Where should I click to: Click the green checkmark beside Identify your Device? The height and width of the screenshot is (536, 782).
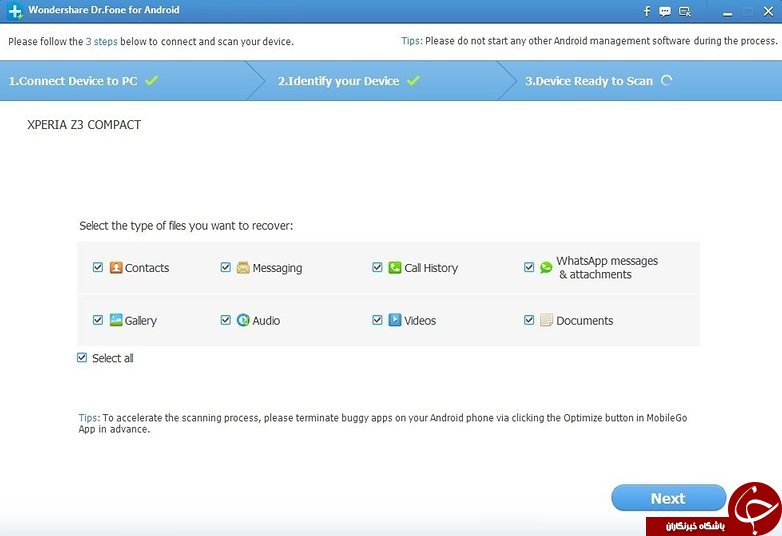click(413, 80)
